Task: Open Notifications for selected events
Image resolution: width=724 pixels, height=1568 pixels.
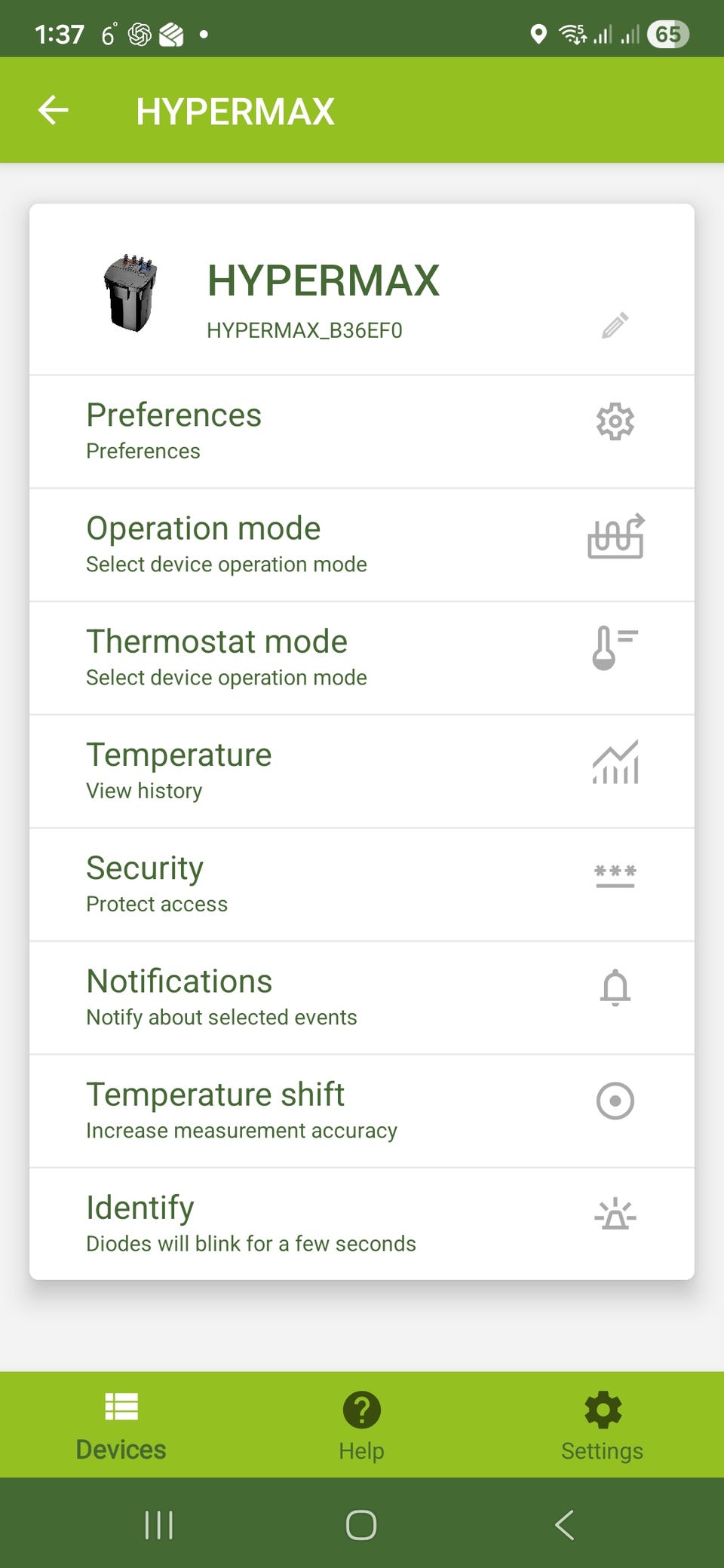Action: 222,997
